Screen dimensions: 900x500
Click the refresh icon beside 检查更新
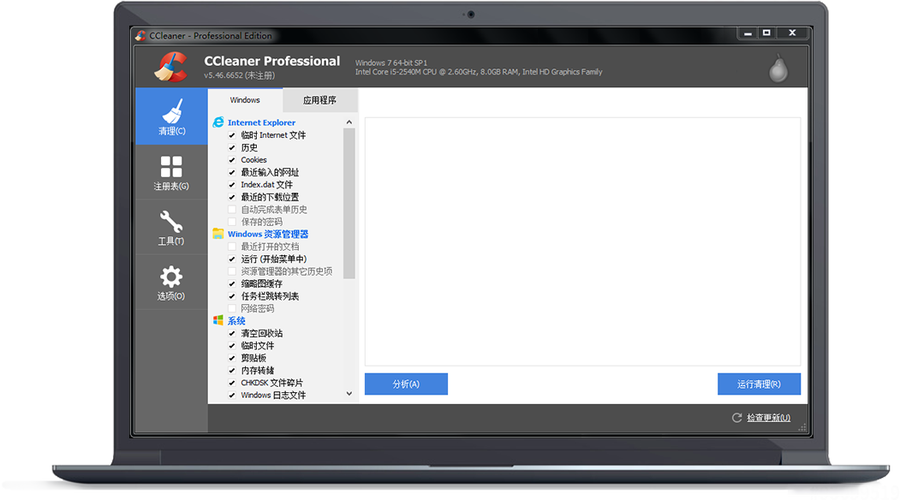tap(737, 417)
